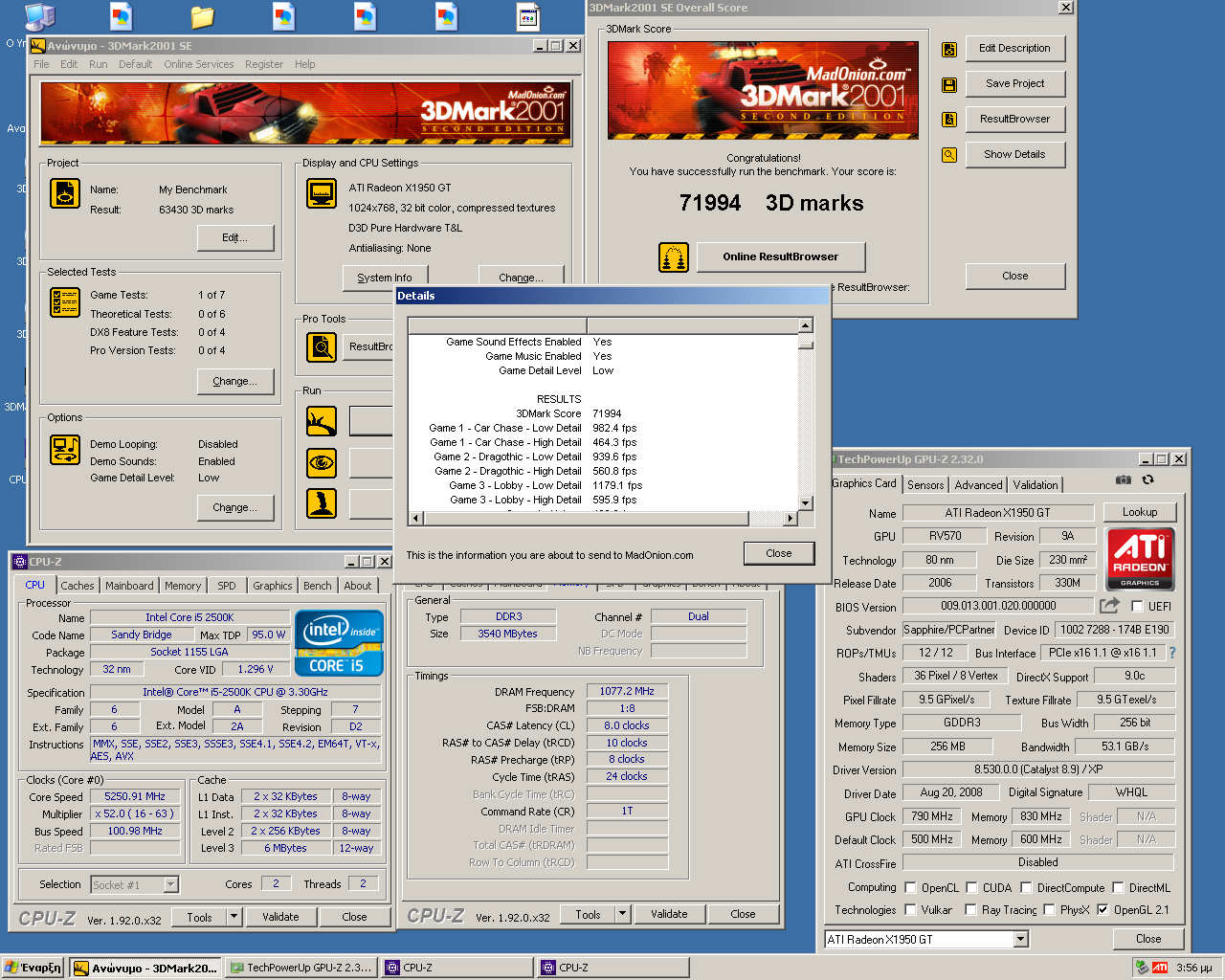This screenshot has width=1225, height=980.
Task: Click the Project icon in 3DMark window
Action: [65, 193]
